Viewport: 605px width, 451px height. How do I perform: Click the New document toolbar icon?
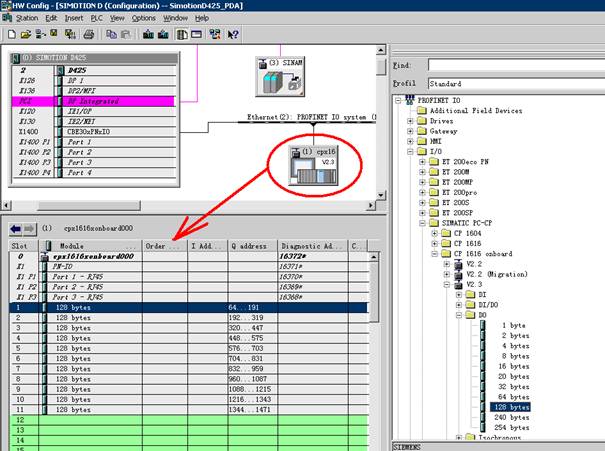pos(9,34)
